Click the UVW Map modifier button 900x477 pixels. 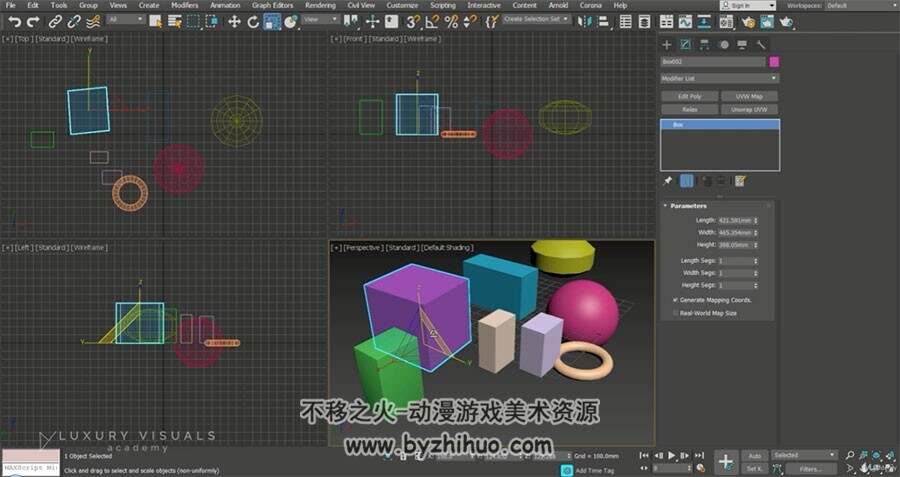(x=749, y=96)
